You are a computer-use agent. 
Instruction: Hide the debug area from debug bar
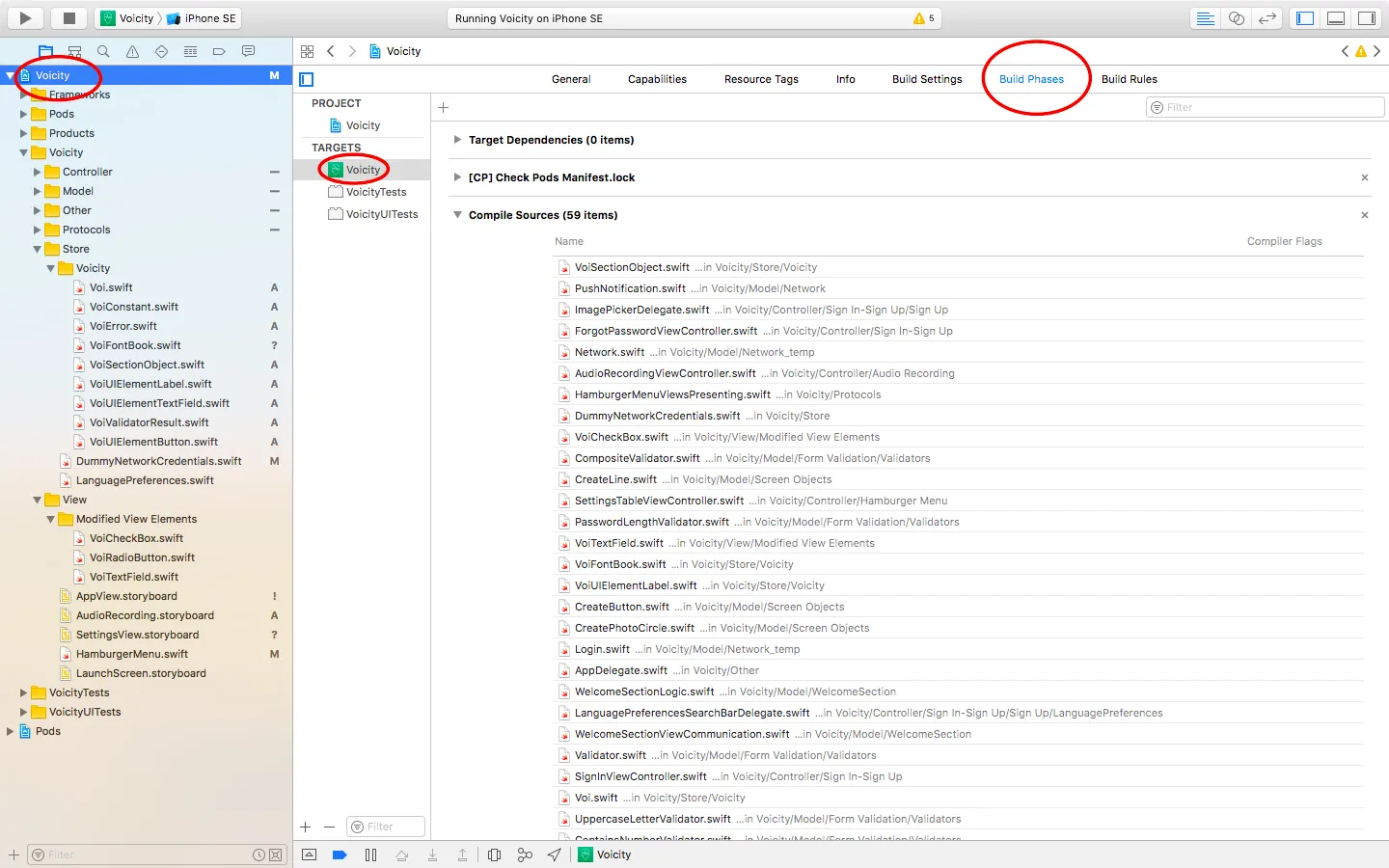click(309, 854)
